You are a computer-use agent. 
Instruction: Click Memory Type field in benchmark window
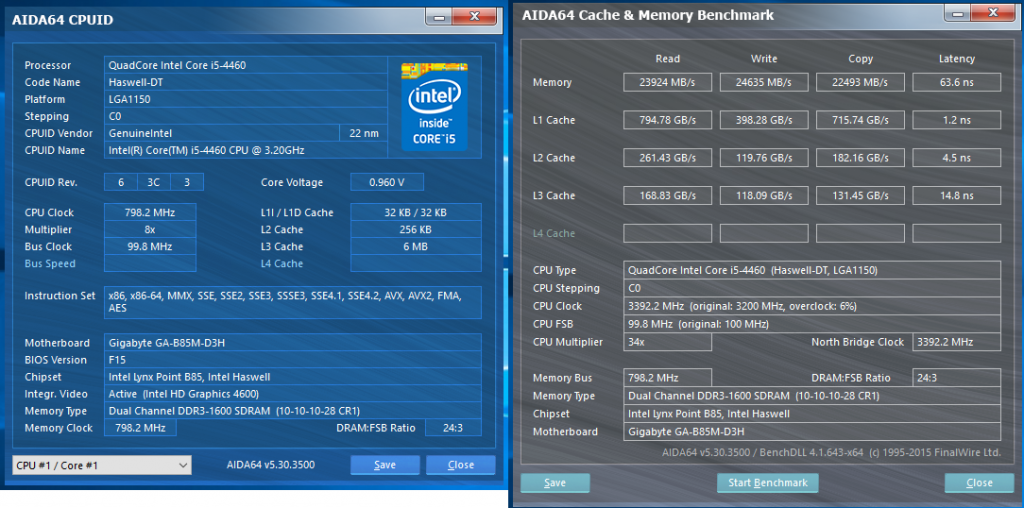pyautogui.click(x=812, y=396)
